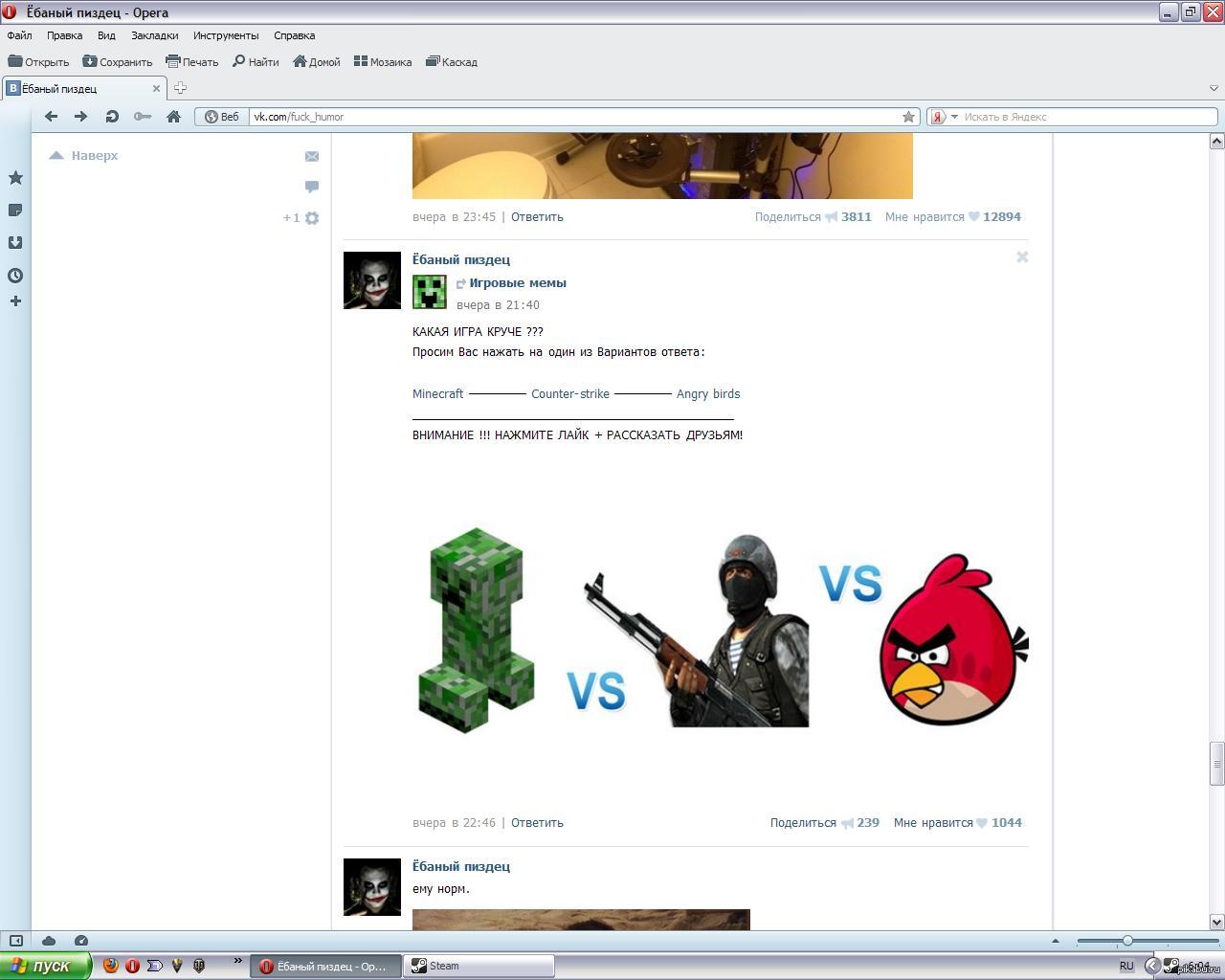Open the Правка menu
The image size is (1225, 980).
64,35
